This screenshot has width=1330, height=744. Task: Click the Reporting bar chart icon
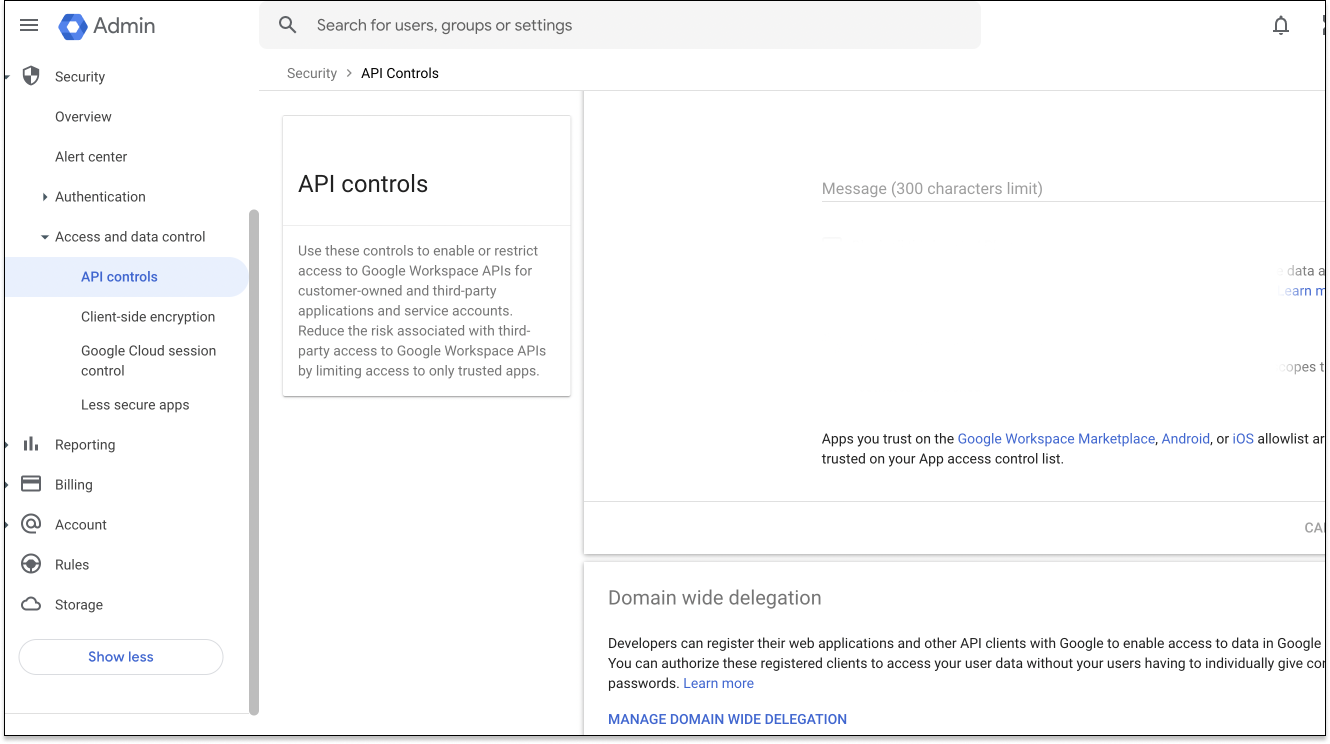point(30,444)
